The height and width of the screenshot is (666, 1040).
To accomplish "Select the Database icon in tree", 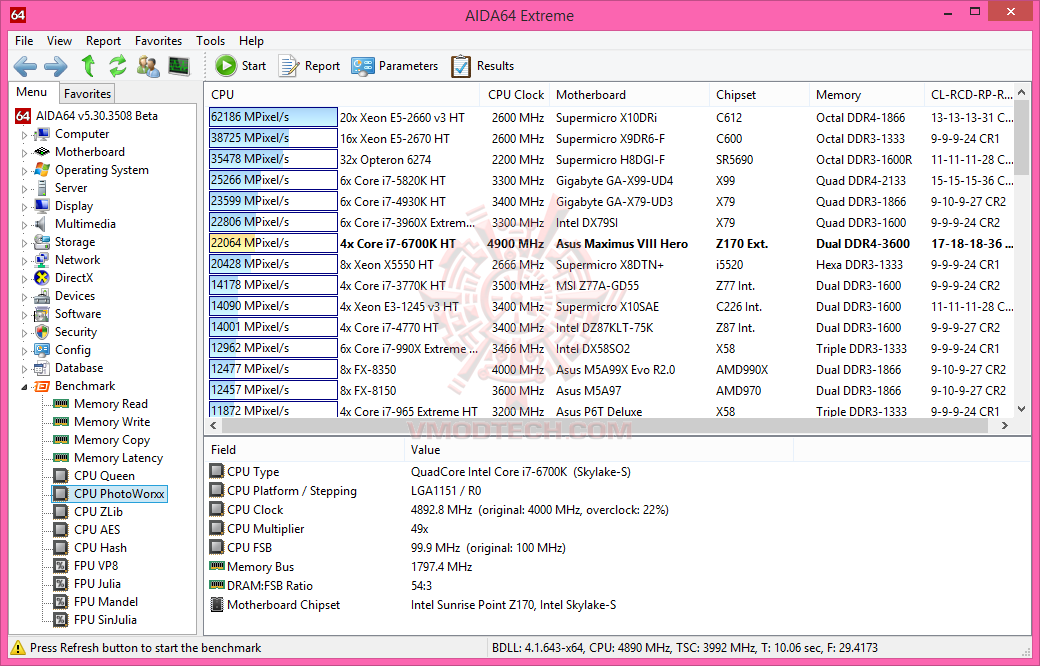I will click(42, 367).
